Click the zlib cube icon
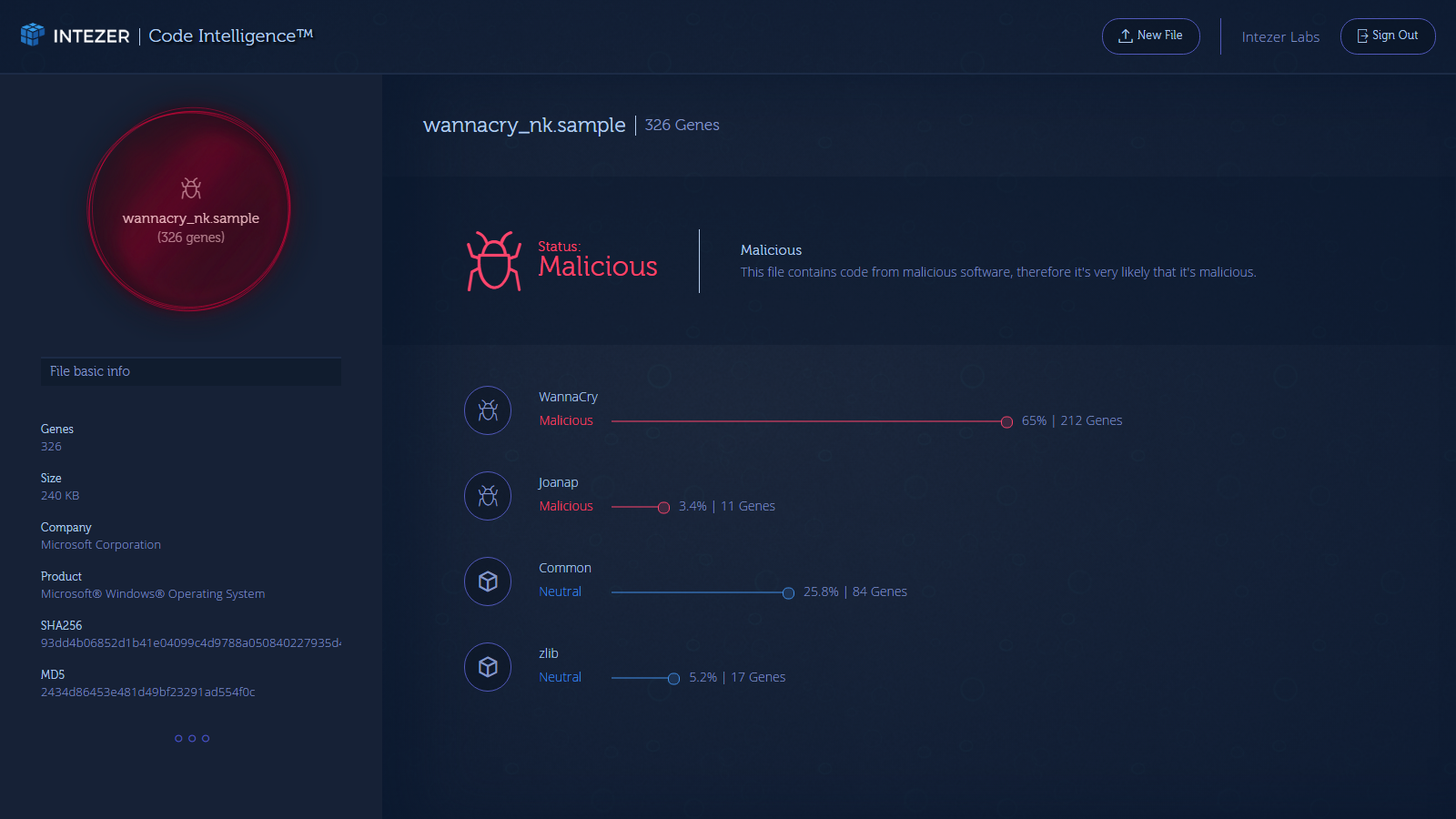Image resolution: width=1456 pixels, height=819 pixels. click(488, 667)
